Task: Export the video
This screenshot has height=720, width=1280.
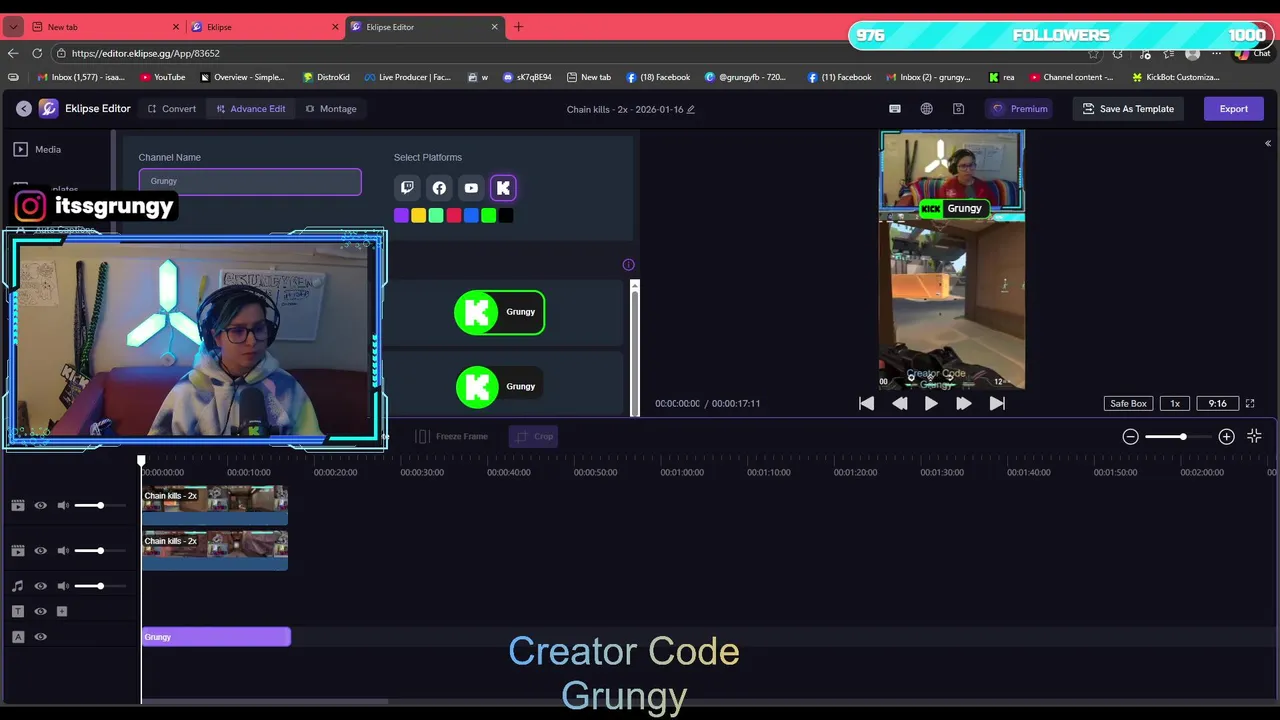Action: [1233, 108]
